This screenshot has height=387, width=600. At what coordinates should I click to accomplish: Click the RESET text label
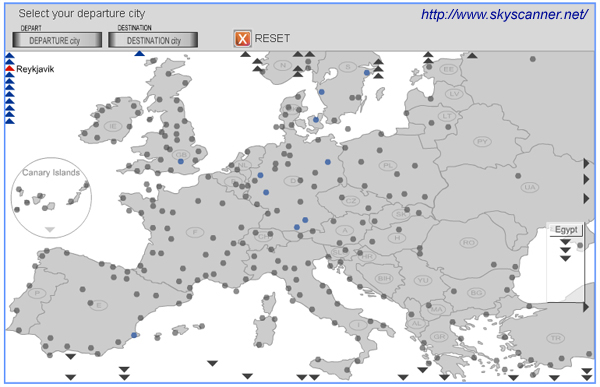coord(272,38)
